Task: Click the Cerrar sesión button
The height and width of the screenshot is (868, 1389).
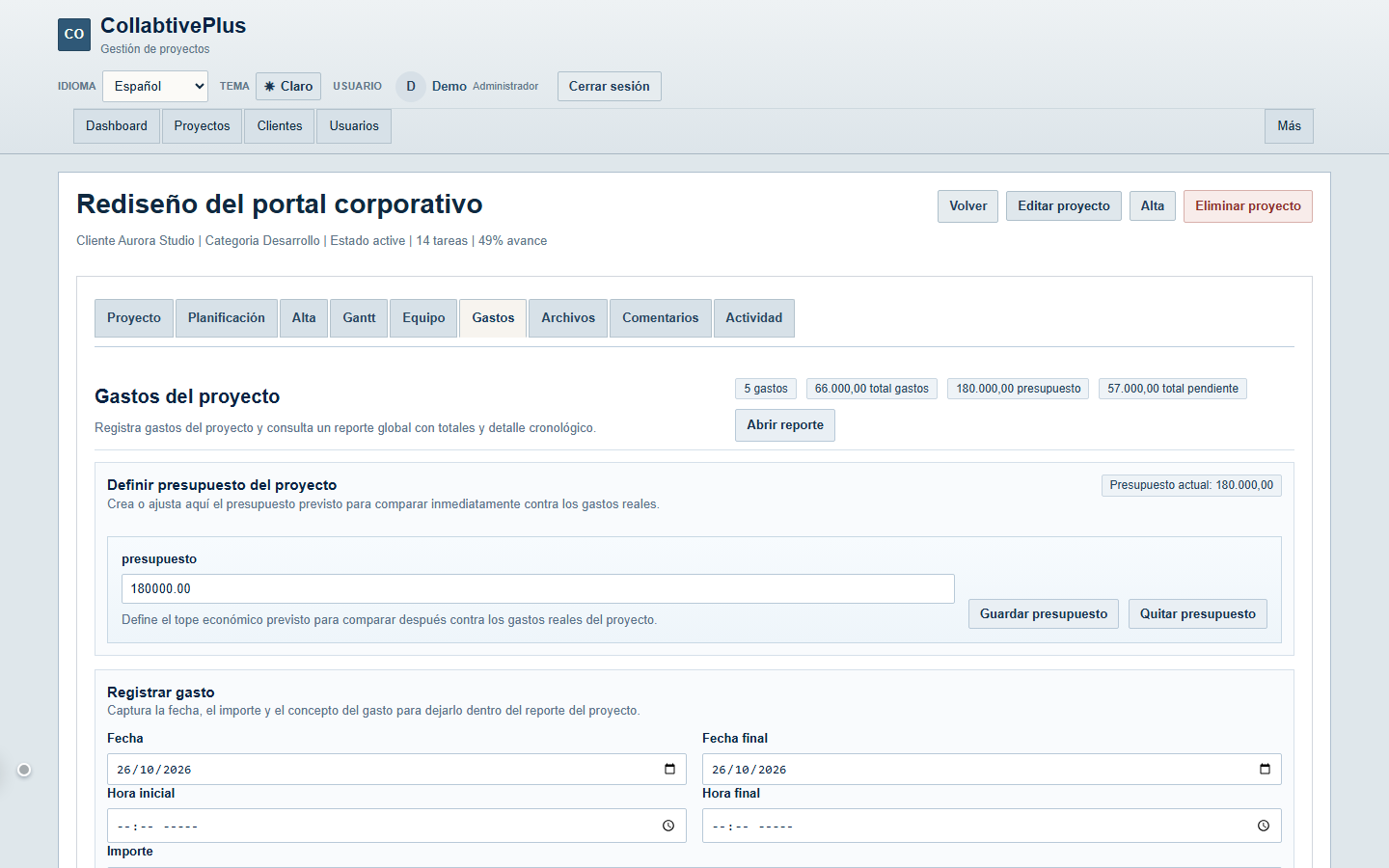Action: [610, 86]
